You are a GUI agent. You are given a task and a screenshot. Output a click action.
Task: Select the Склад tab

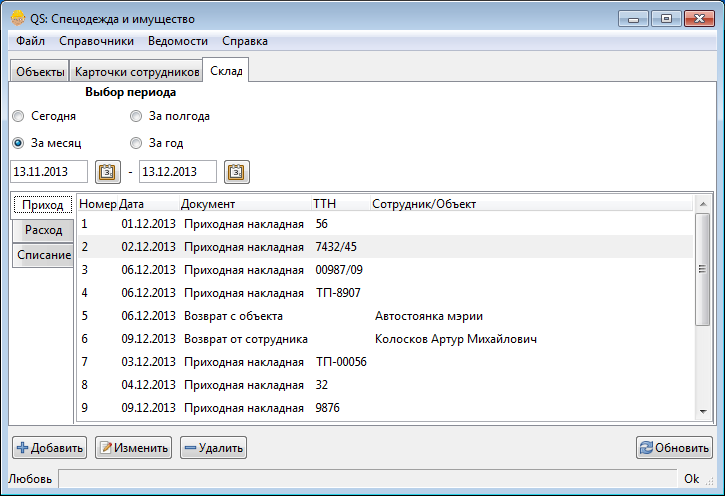click(x=226, y=71)
